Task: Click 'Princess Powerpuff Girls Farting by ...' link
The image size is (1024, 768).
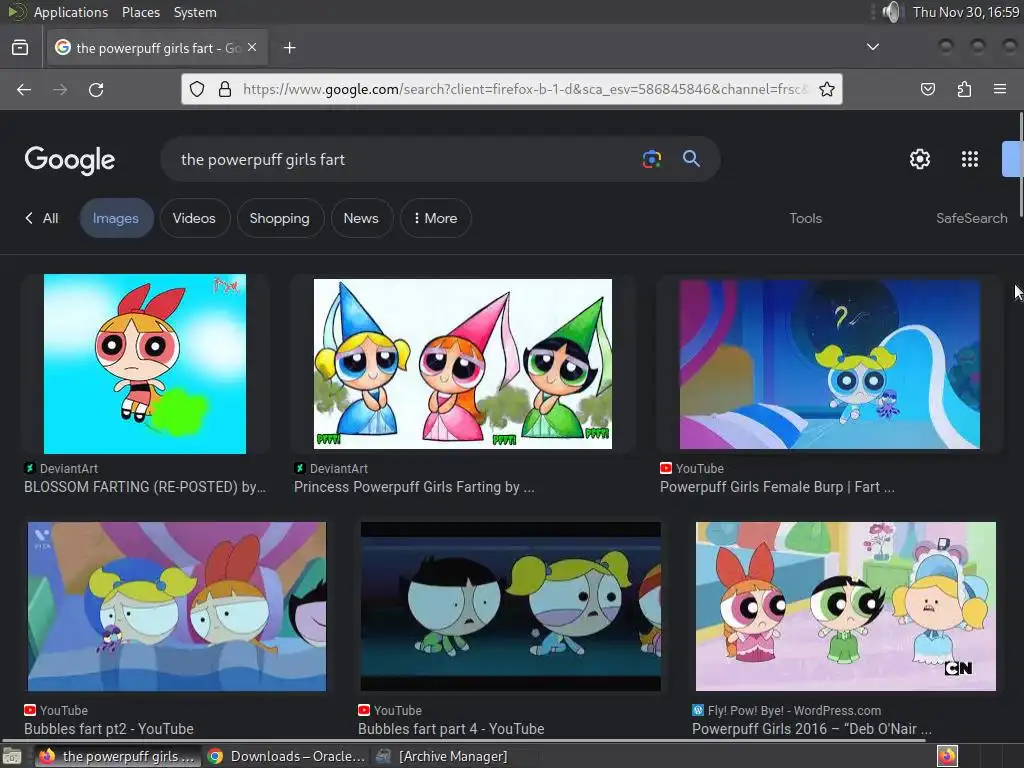Action: click(414, 487)
